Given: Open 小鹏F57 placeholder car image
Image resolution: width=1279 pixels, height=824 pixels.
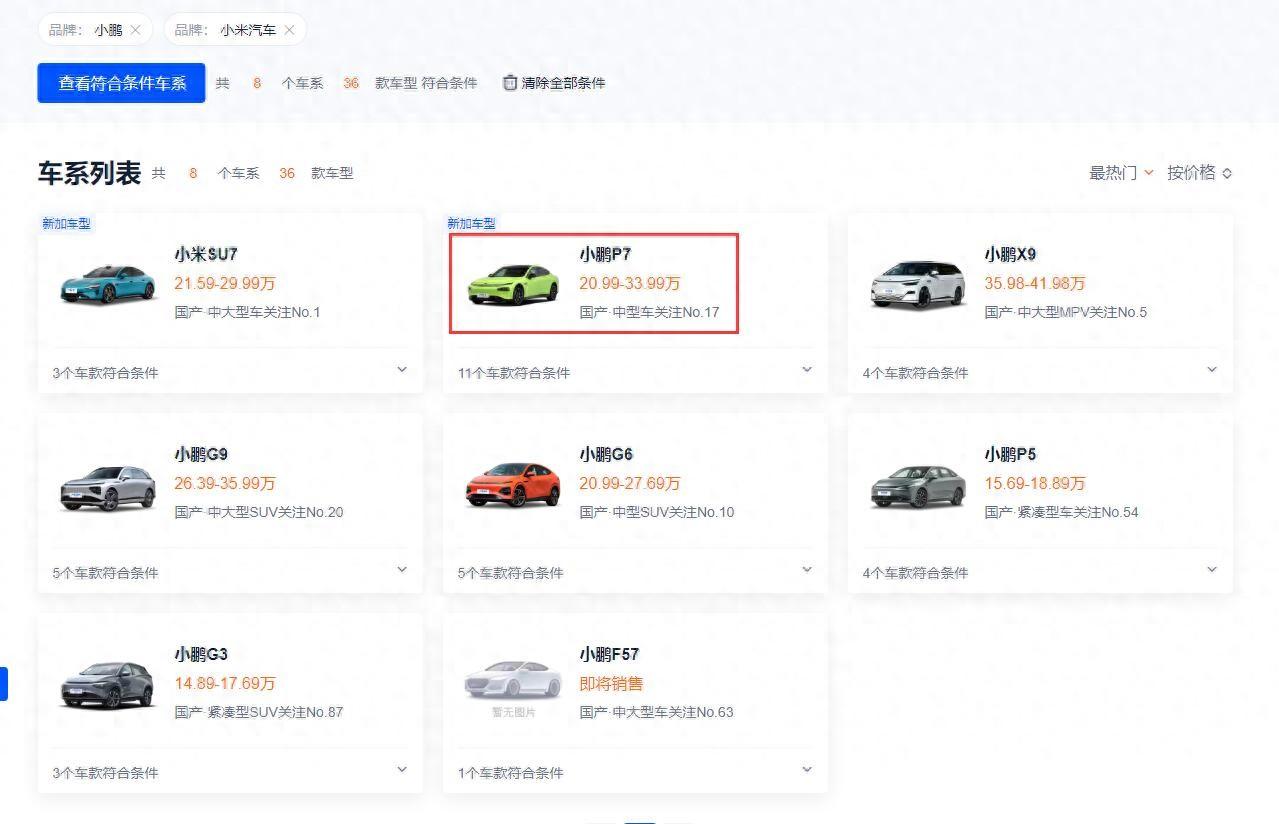Looking at the screenshot, I should click(x=513, y=681).
